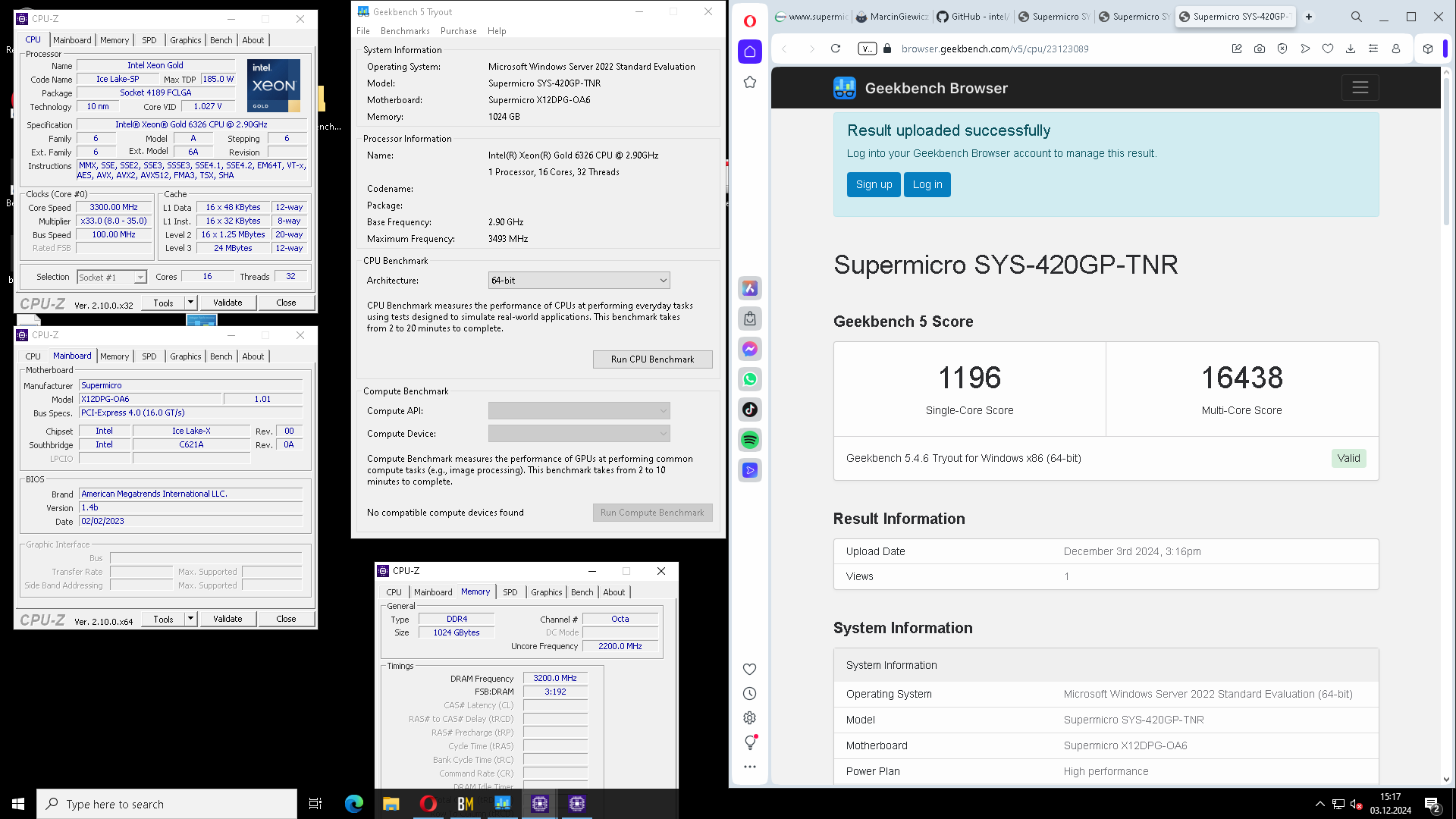Open Geekbench Purchase menu
1456x819 pixels.
tap(459, 31)
